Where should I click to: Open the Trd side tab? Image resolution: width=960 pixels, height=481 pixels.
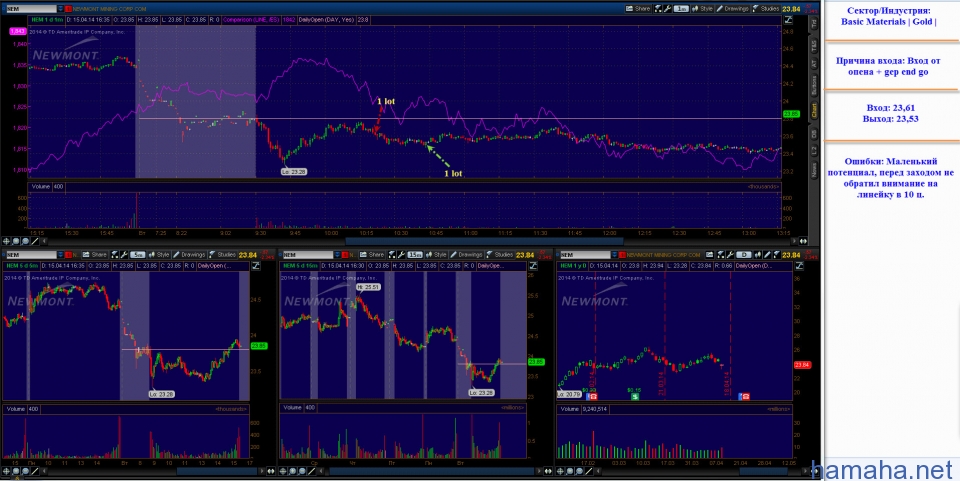coord(814,23)
